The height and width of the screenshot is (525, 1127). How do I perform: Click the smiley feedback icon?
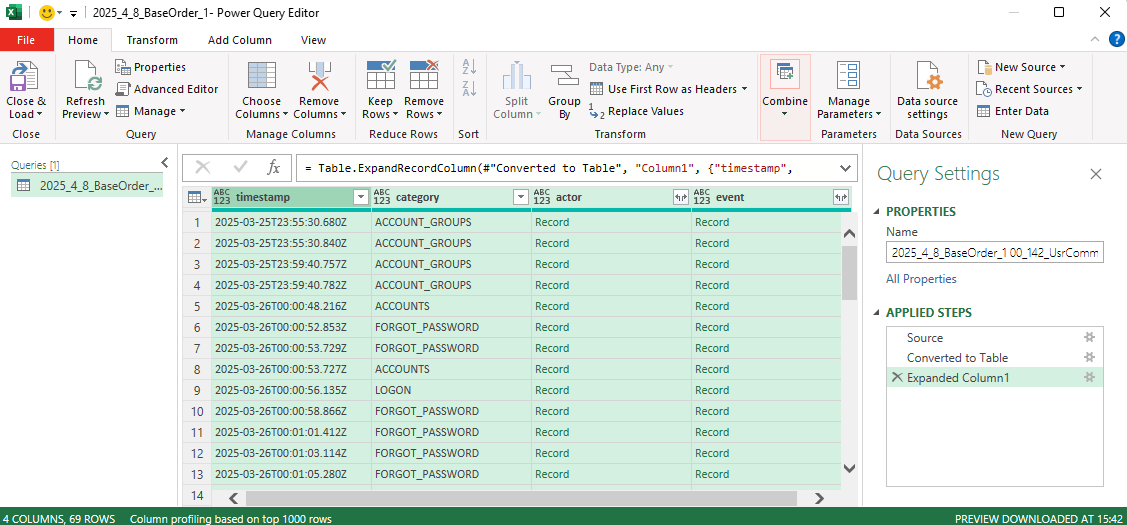point(47,13)
